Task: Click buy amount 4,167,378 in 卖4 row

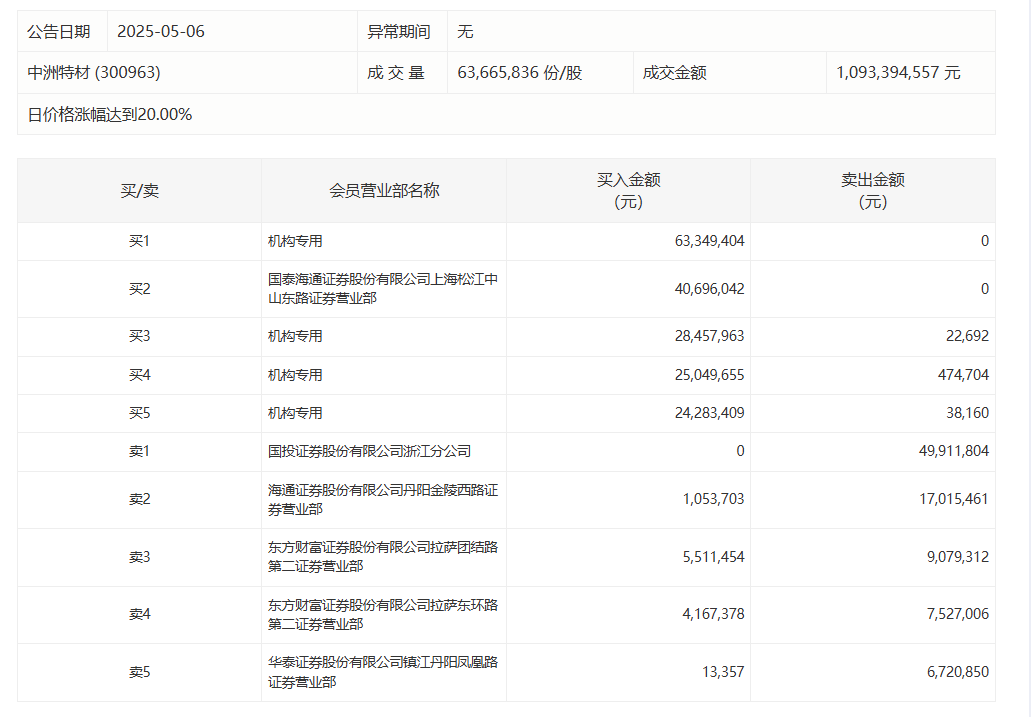Action: [713, 614]
